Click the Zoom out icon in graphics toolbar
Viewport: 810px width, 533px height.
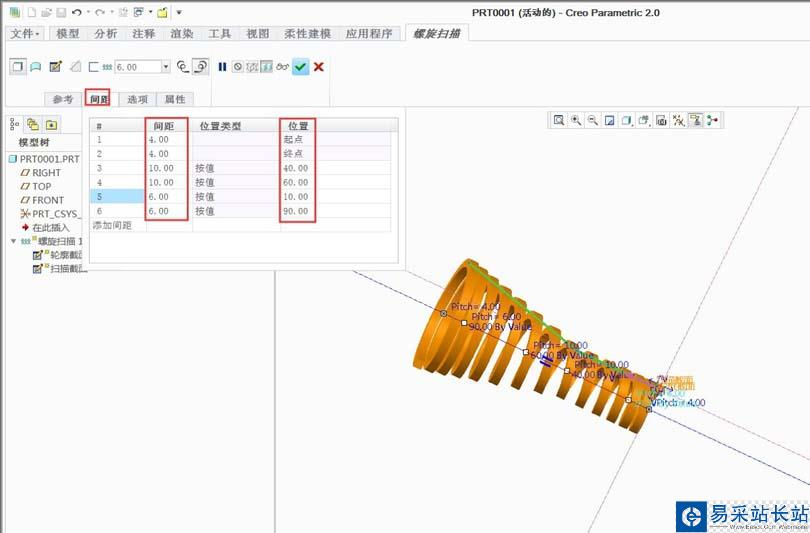tap(593, 120)
